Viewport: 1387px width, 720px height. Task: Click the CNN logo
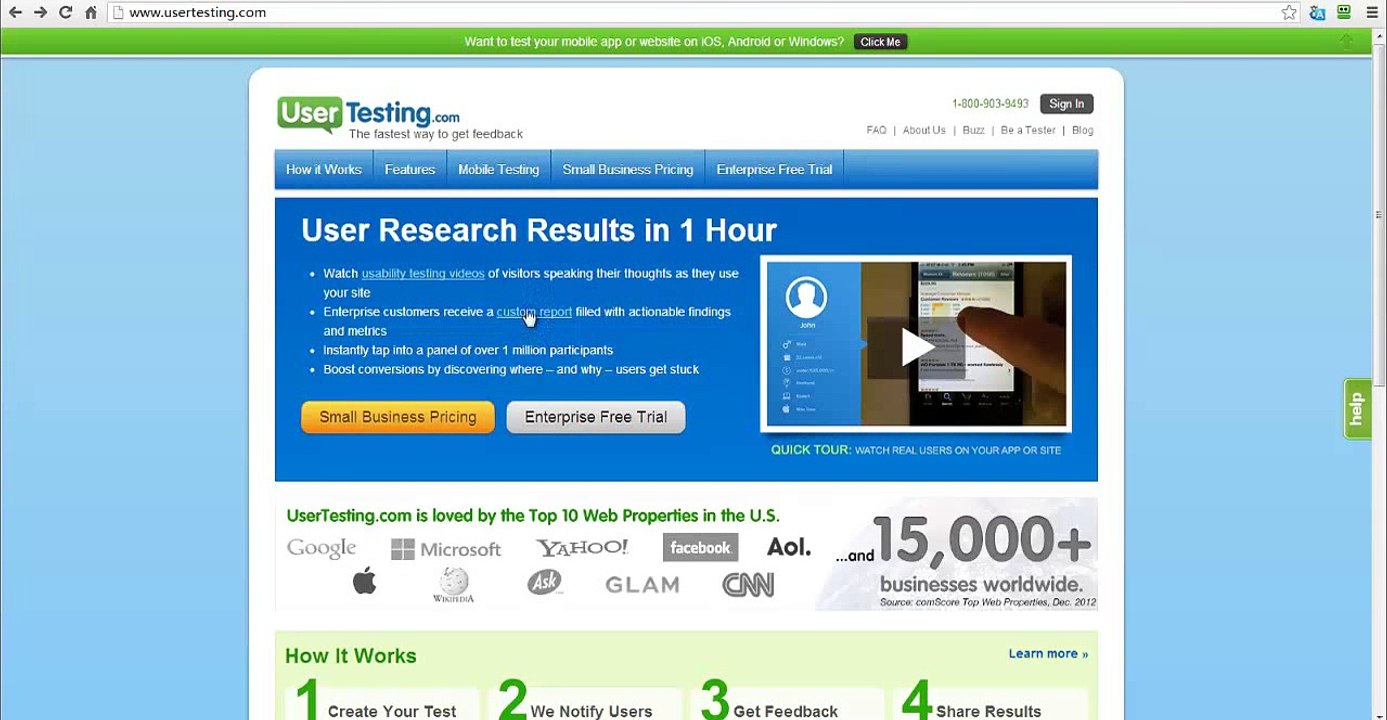[748, 584]
